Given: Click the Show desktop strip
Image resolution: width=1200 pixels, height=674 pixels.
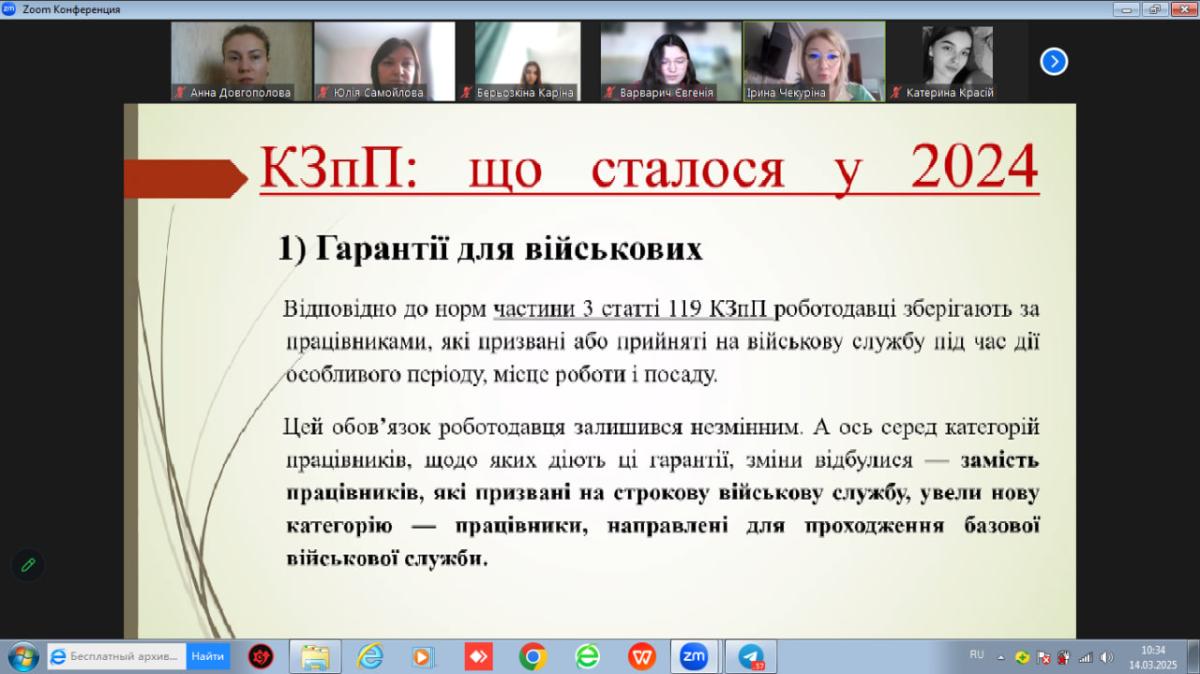Looking at the screenshot, I should pyautogui.click(x=1193, y=656).
